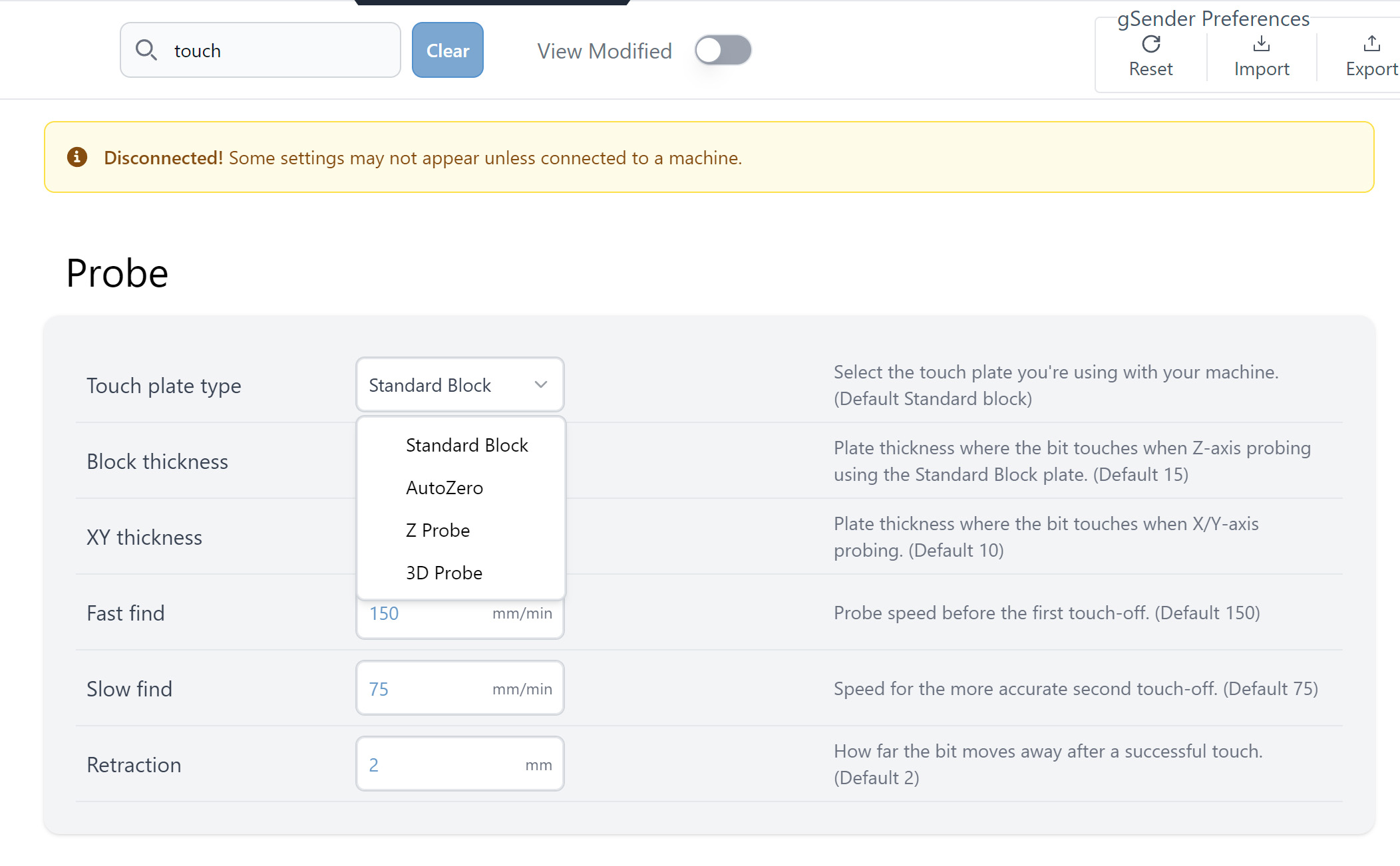
Task: Click the info icon in Disconnected banner
Action: point(77,157)
